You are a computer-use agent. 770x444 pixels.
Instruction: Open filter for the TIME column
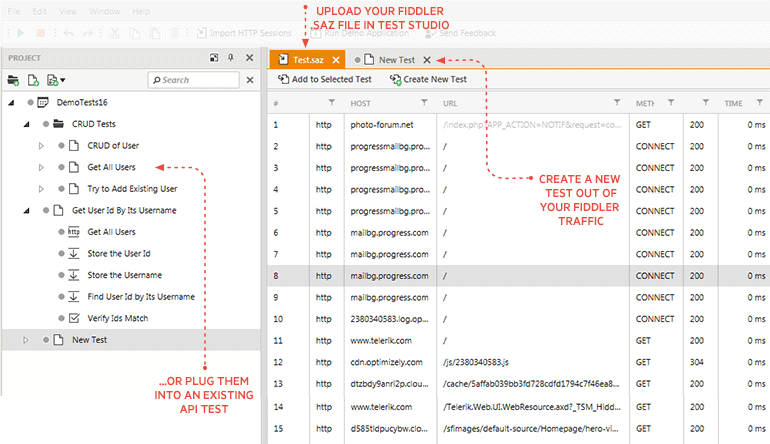click(759, 102)
